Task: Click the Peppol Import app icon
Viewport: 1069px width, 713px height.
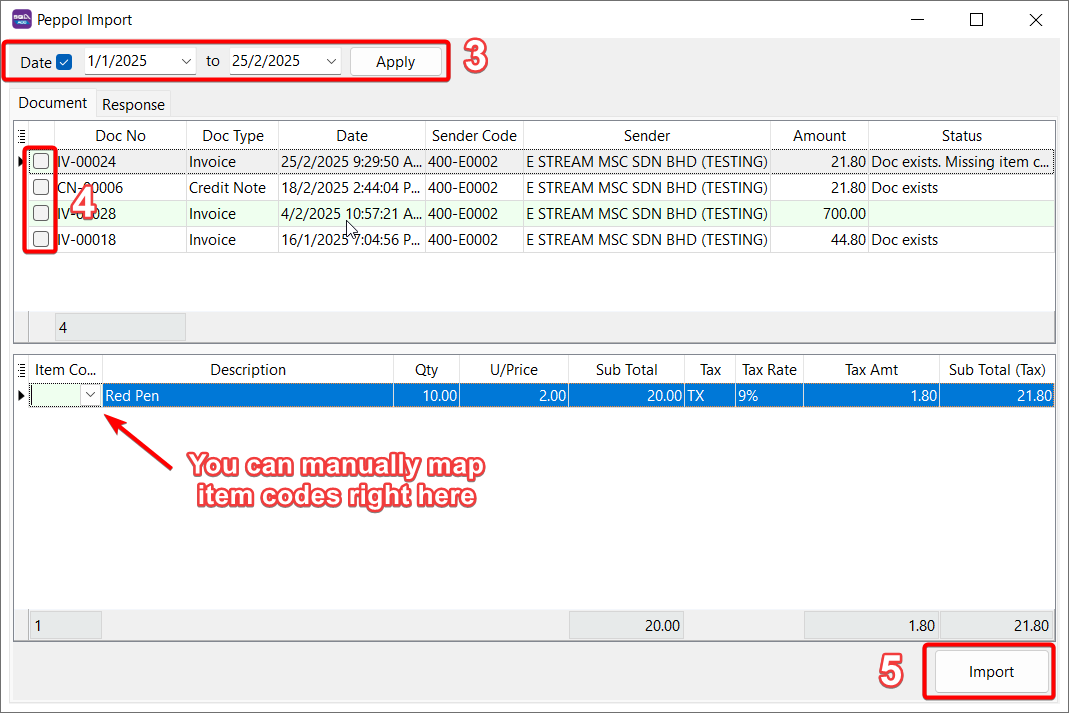Action: click(21, 19)
